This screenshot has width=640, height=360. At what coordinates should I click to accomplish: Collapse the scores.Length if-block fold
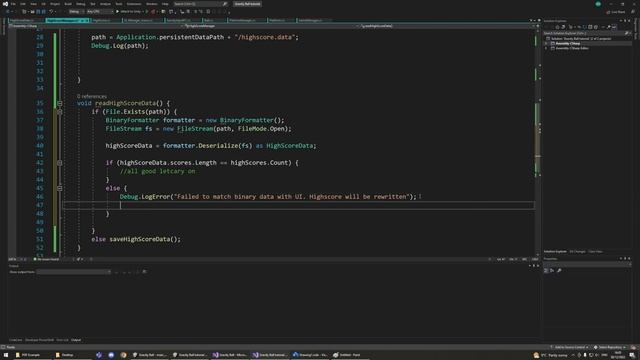(60, 162)
